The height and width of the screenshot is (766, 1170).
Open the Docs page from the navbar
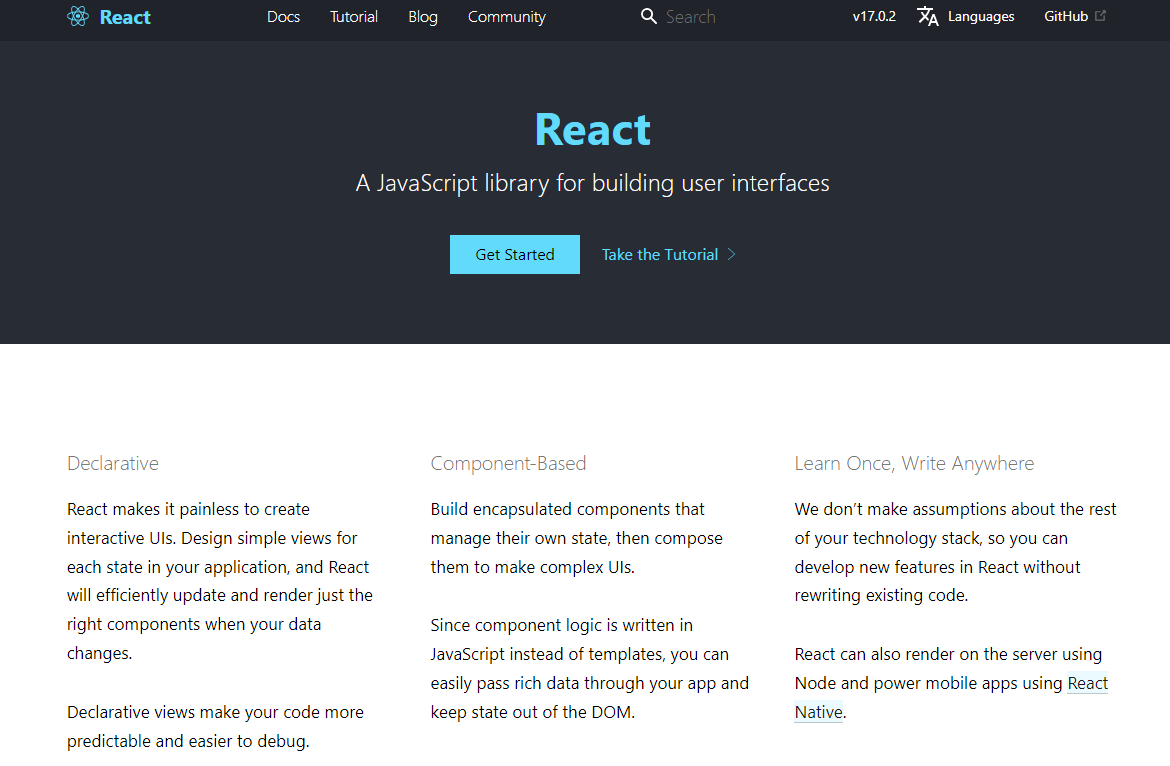283,16
